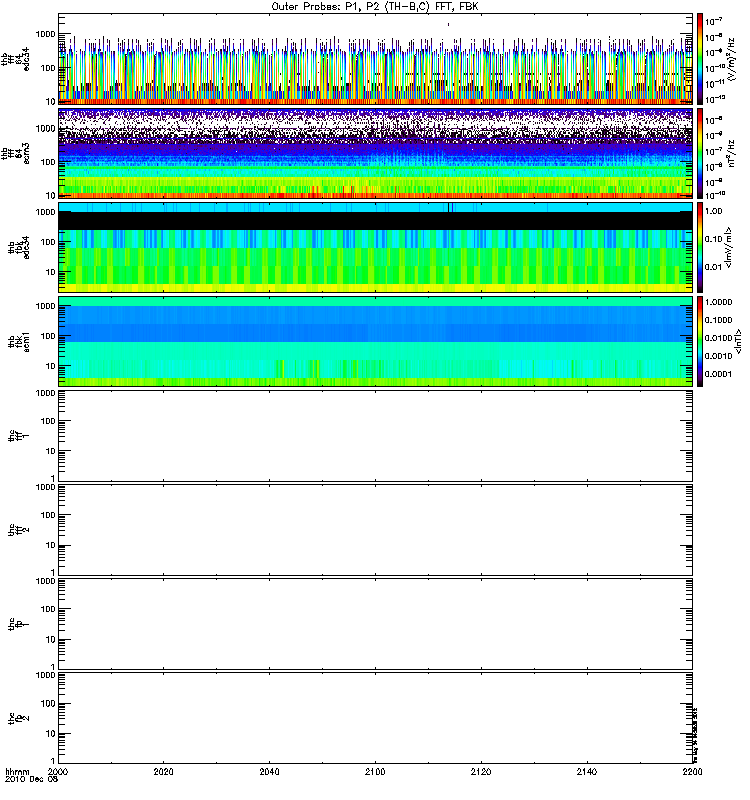The height and width of the screenshot is (800, 750).
Task: Click the 2100 time axis label
Action: pyautogui.click(x=375, y=771)
